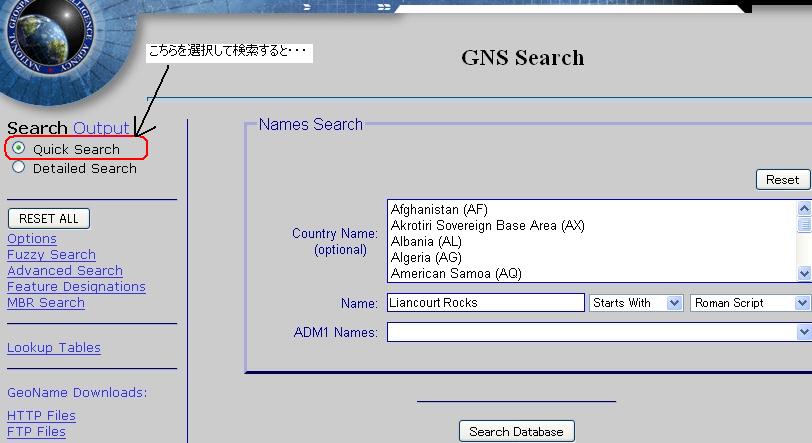Click the country list scroll up arrow
Image resolution: width=812 pixels, height=443 pixels.
[x=804, y=208]
